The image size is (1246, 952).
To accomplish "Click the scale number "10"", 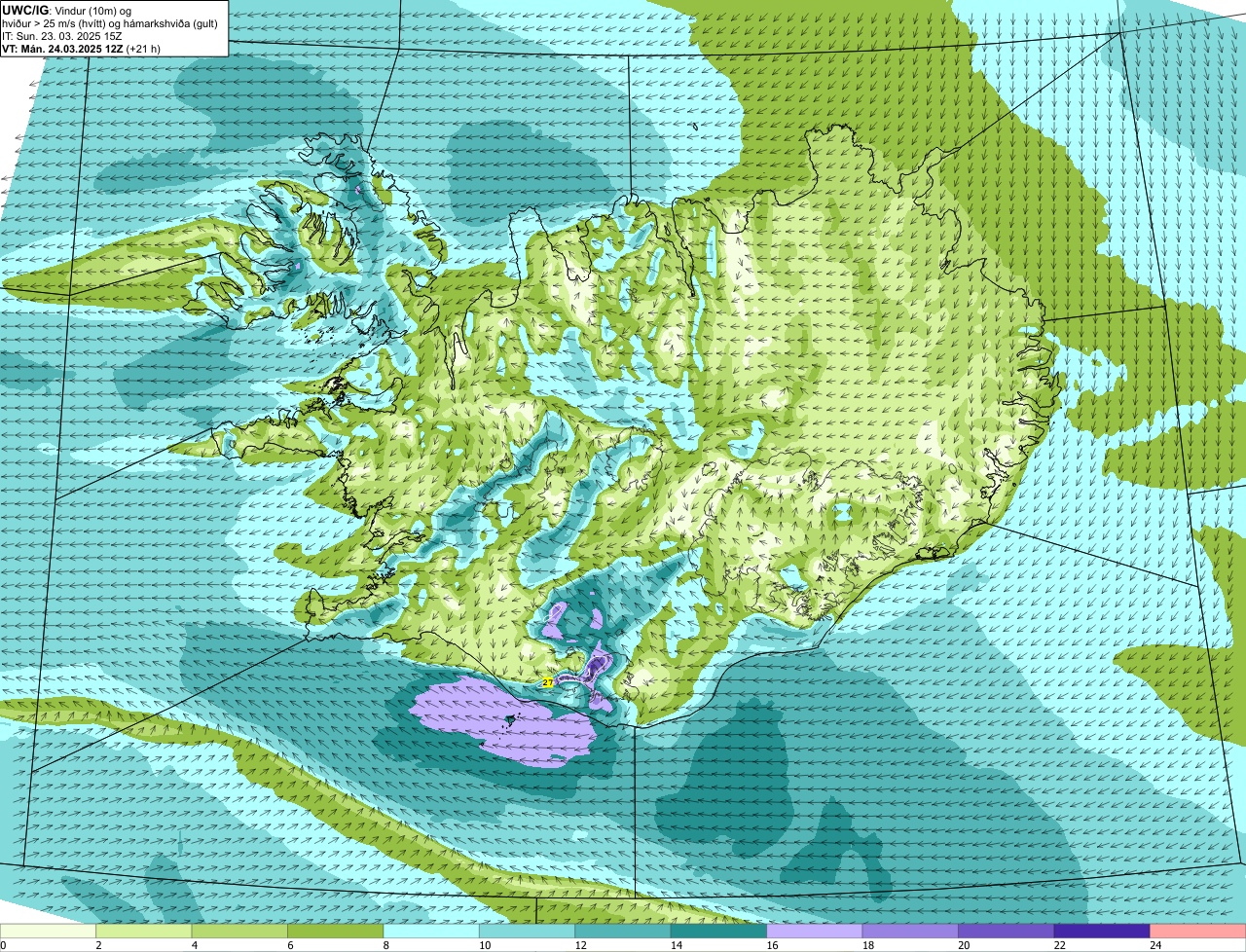I will [483, 945].
